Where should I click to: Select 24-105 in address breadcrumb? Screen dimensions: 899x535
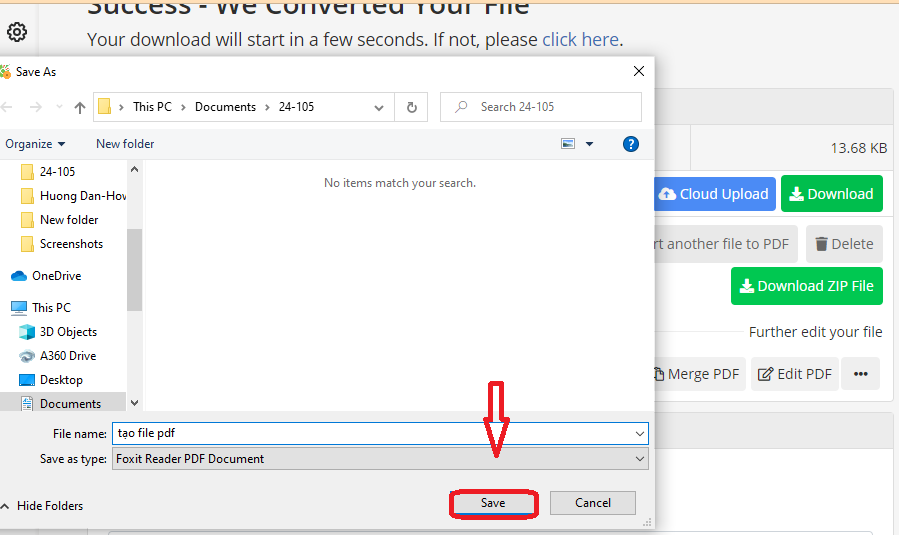[296, 107]
